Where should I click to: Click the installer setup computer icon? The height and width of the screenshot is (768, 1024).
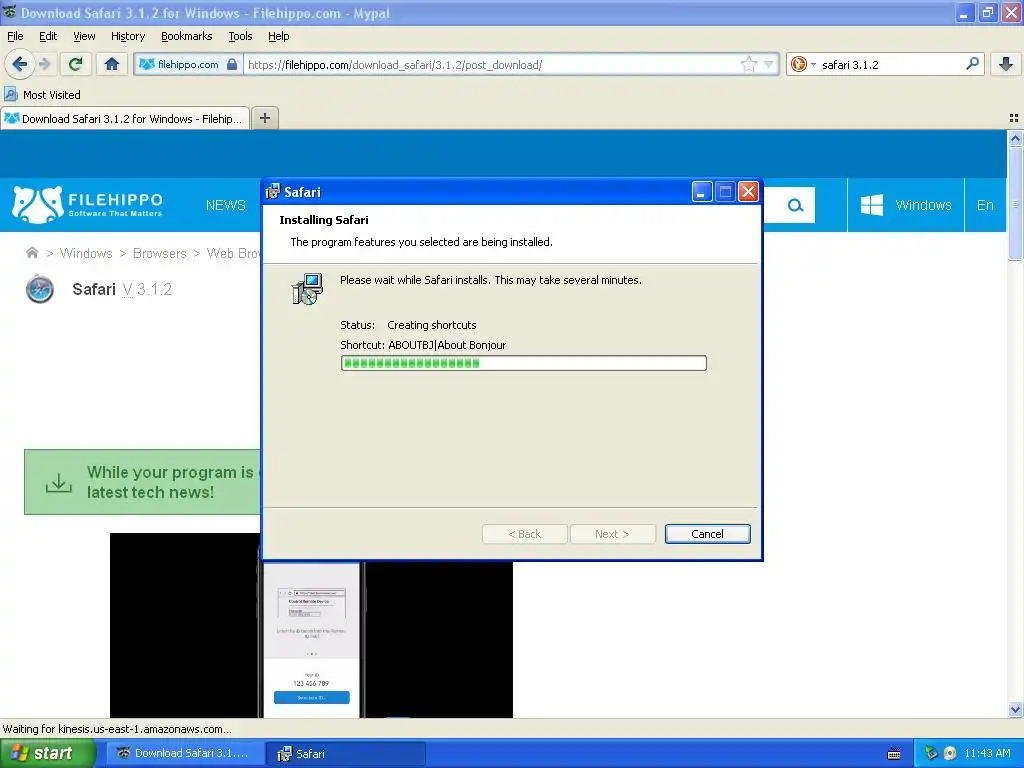pyautogui.click(x=307, y=289)
